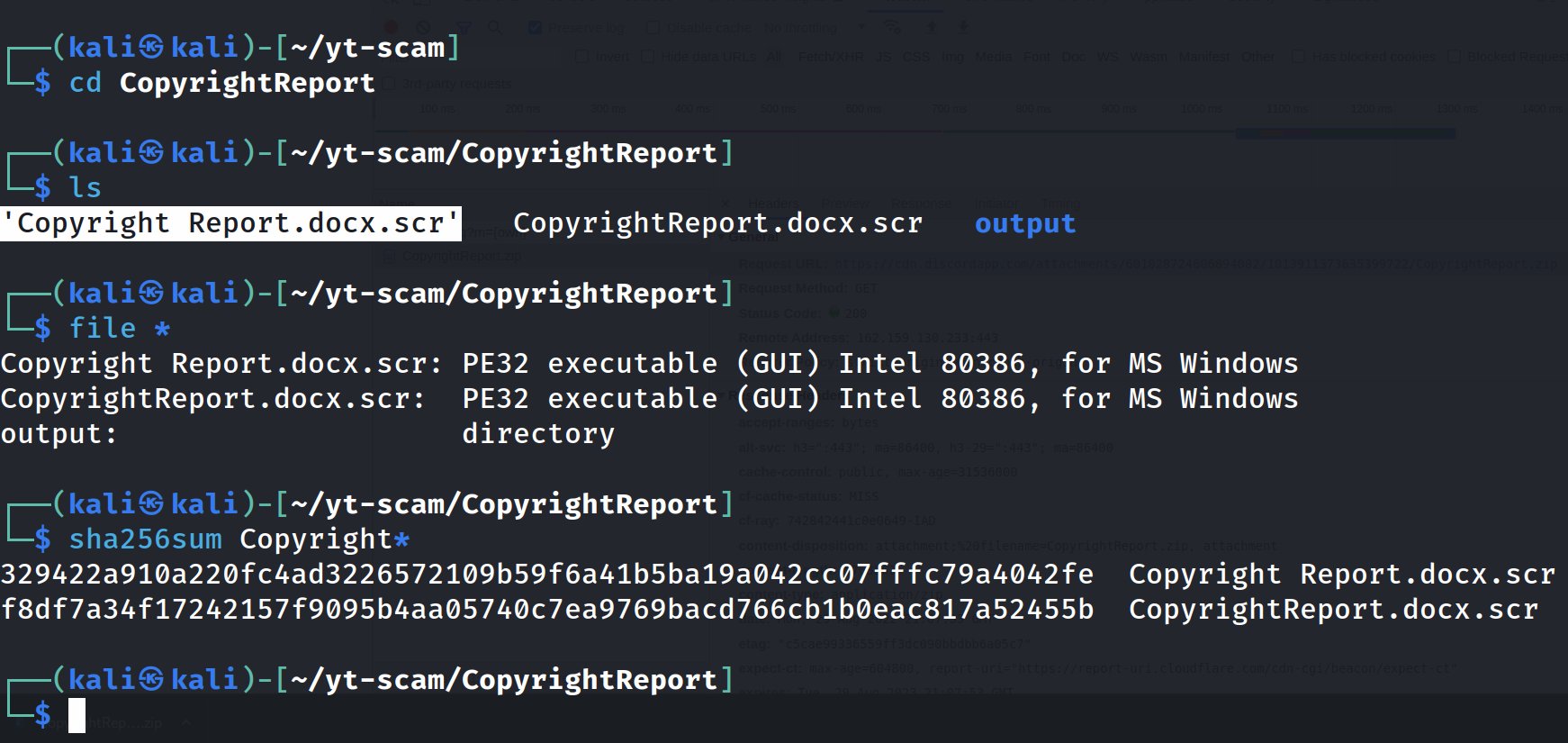
Task: Enable the Disable cache checkbox
Action: click(x=653, y=28)
